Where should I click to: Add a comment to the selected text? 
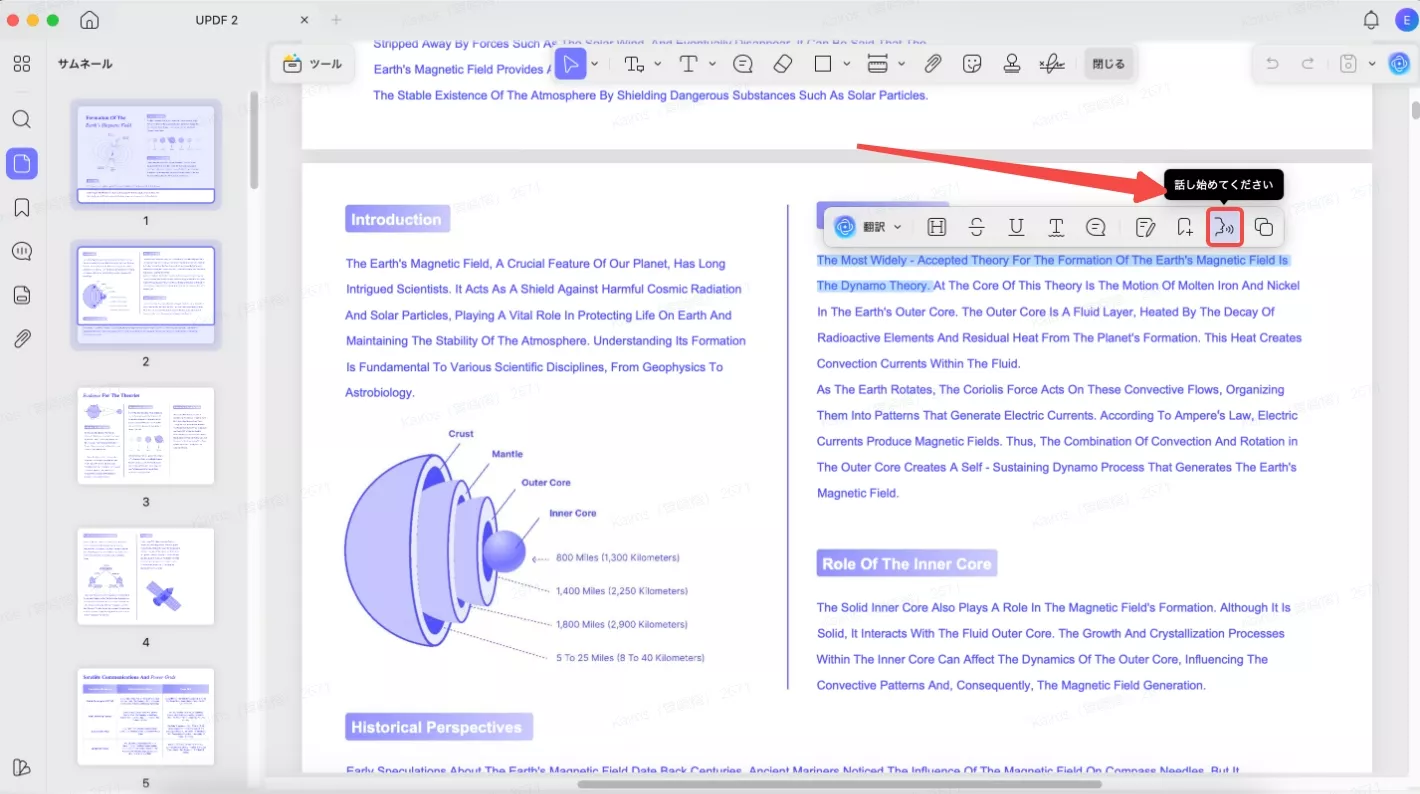(1095, 227)
